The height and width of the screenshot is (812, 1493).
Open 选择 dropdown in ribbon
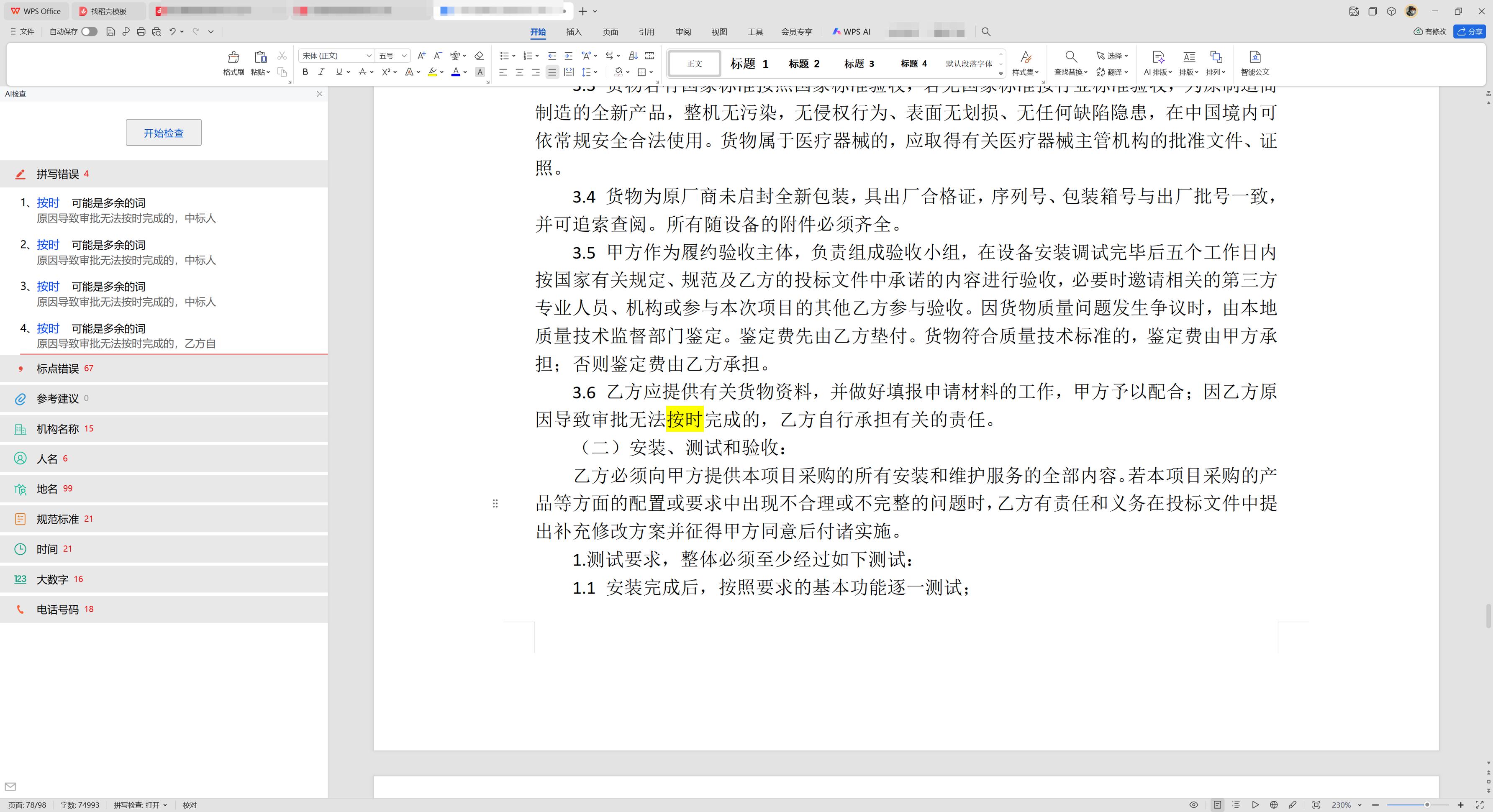tap(1112, 56)
